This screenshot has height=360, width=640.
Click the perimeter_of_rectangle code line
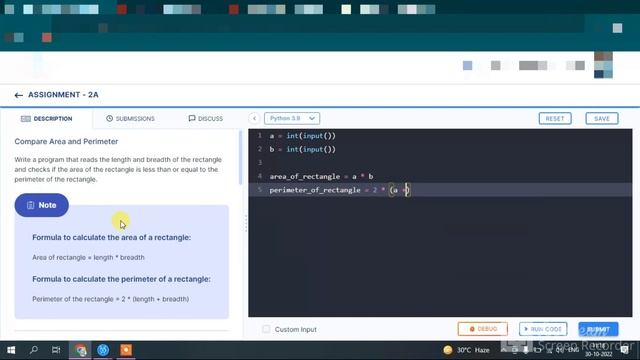click(339, 190)
